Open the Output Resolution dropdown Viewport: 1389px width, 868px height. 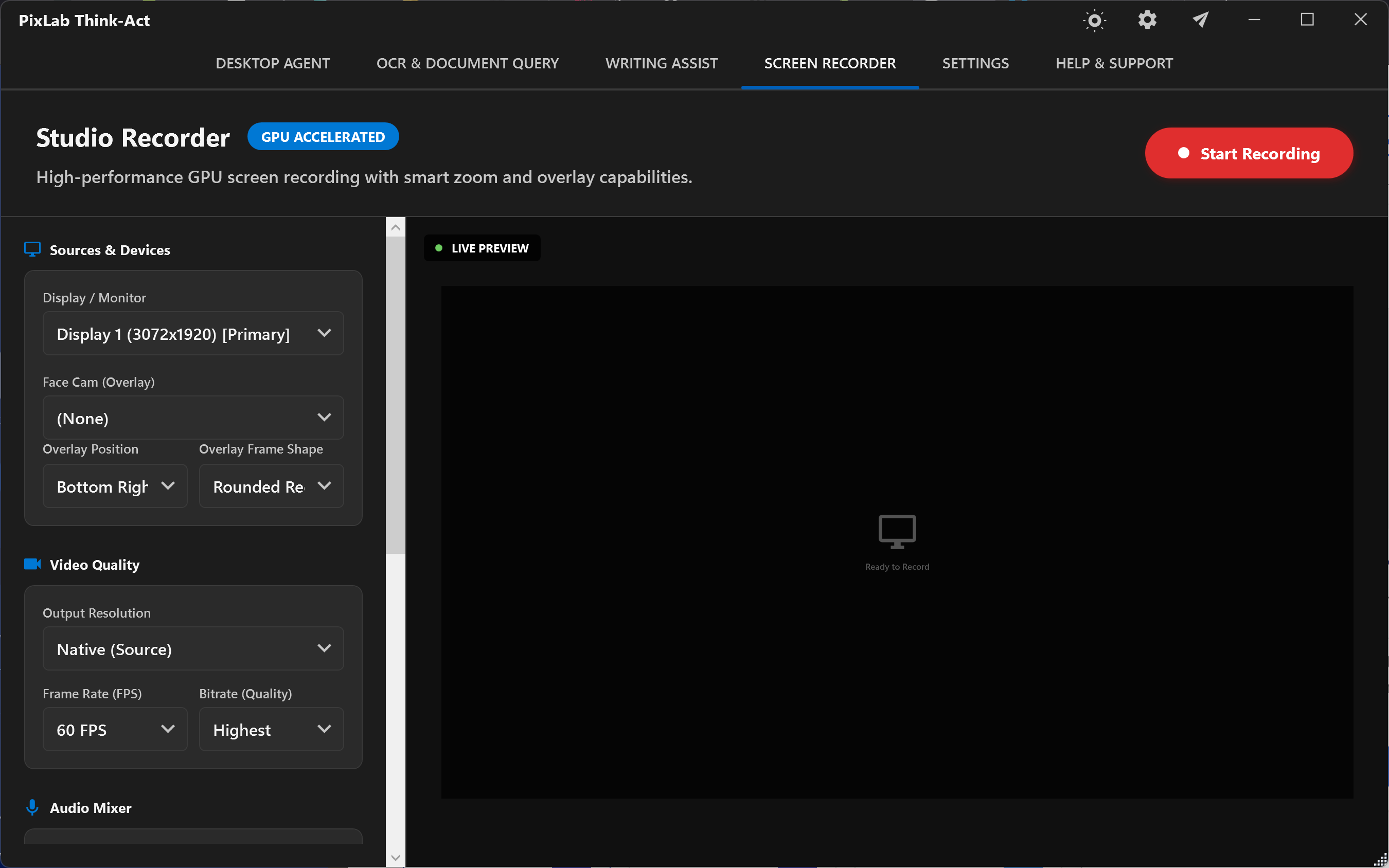coord(193,649)
